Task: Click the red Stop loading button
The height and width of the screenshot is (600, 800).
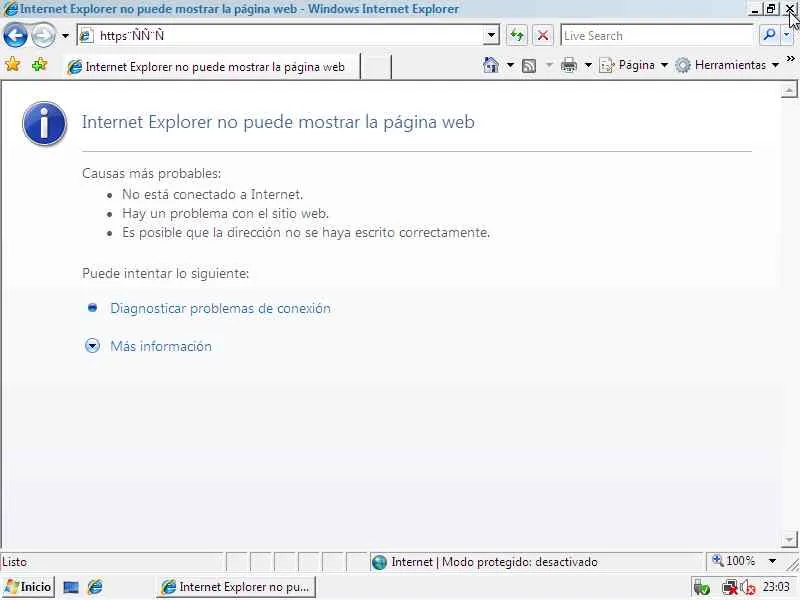Action: pos(543,36)
